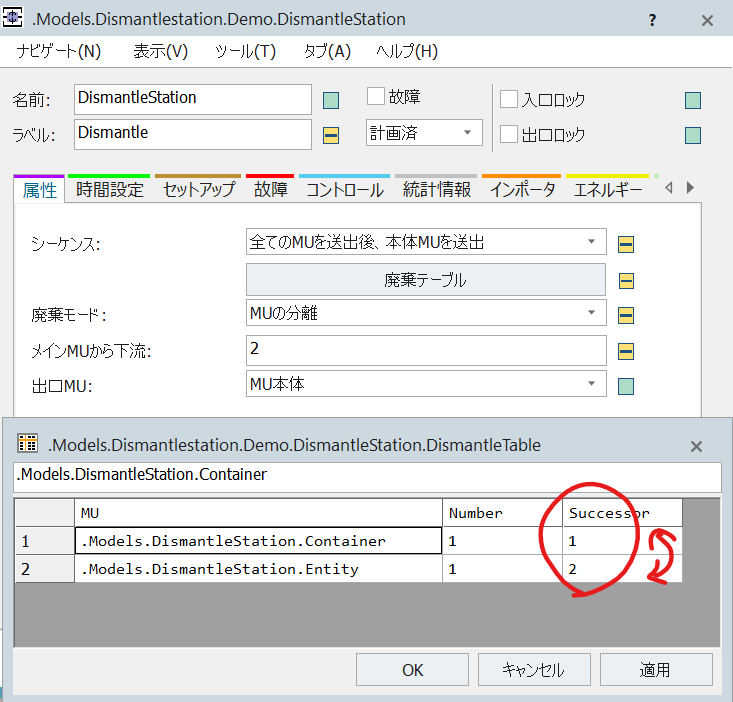Toggle the inheritance square beside the 廃棄テーブル button
733x702 pixels.
click(x=626, y=281)
